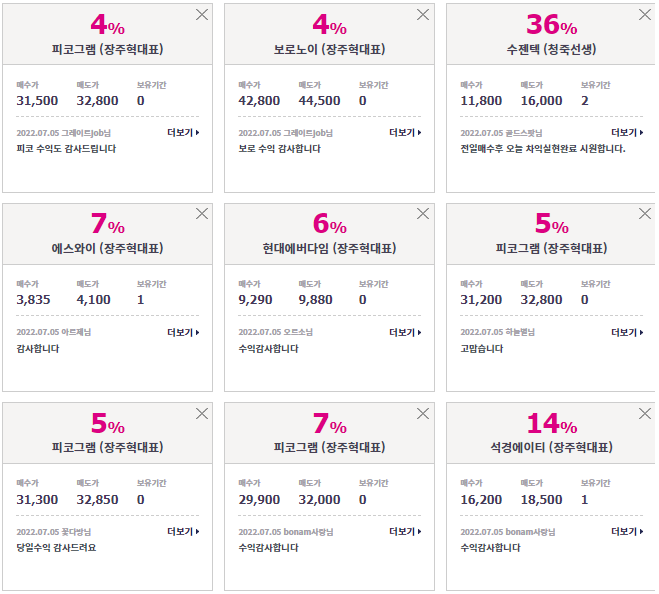The height and width of the screenshot is (594, 659).
Task: Close the 4% 피코그램 card
Action: pyautogui.click(x=202, y=15)
